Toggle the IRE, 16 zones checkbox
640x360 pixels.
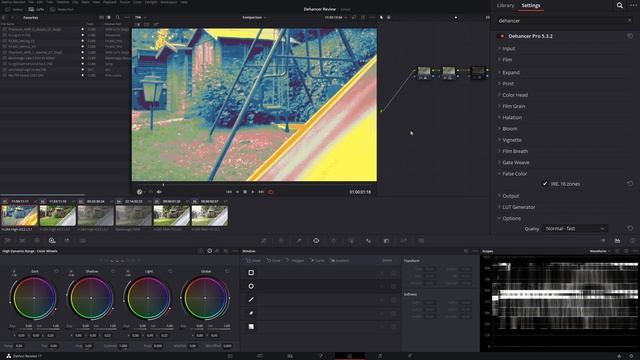point(544,184)
